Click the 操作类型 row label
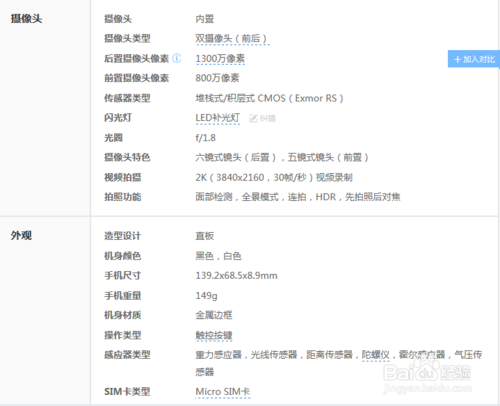Image resolution: width=500 pixels, height=406 pixels. point(123,335)
